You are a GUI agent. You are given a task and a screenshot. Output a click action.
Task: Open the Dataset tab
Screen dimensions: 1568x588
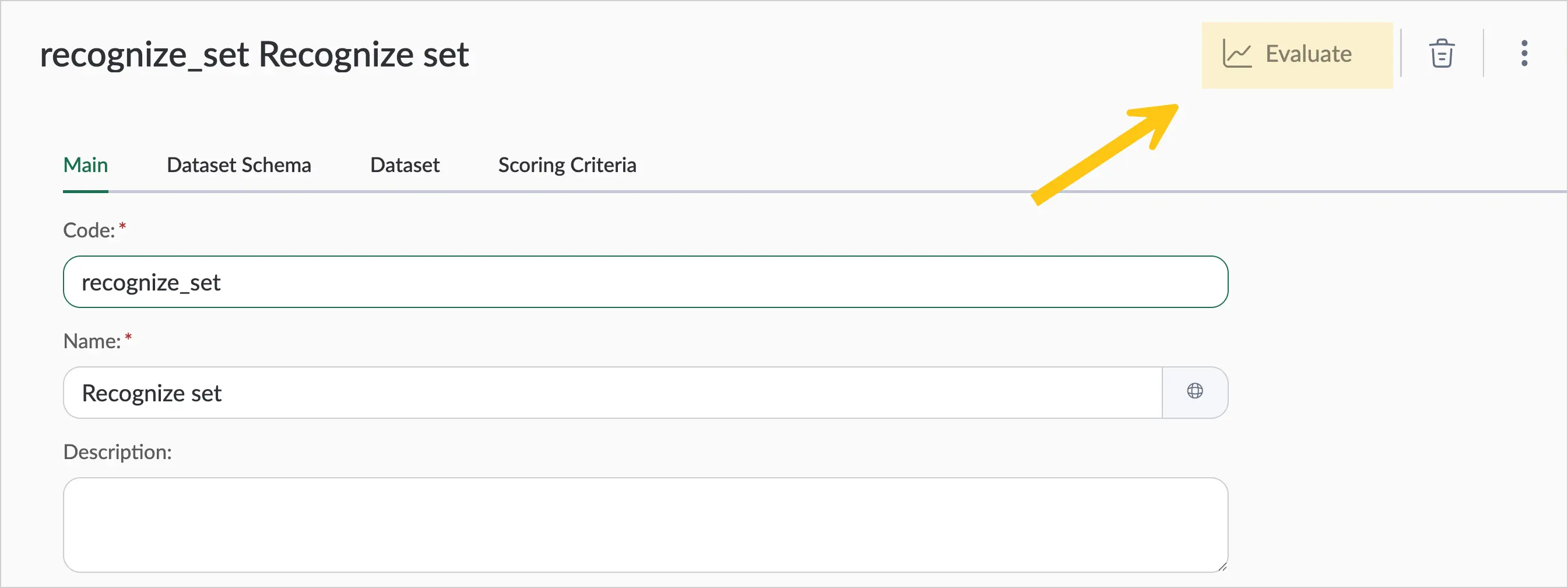405,165
